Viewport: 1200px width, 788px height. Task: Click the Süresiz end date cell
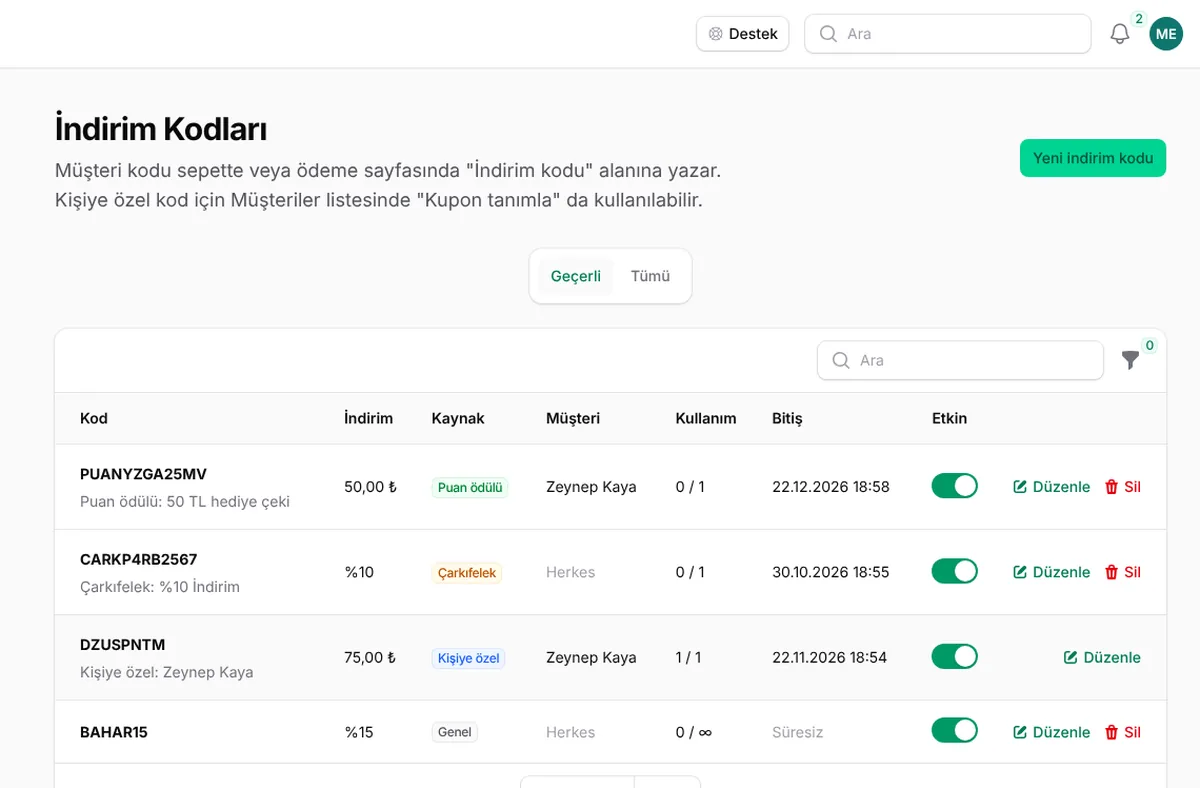(798, 732)
